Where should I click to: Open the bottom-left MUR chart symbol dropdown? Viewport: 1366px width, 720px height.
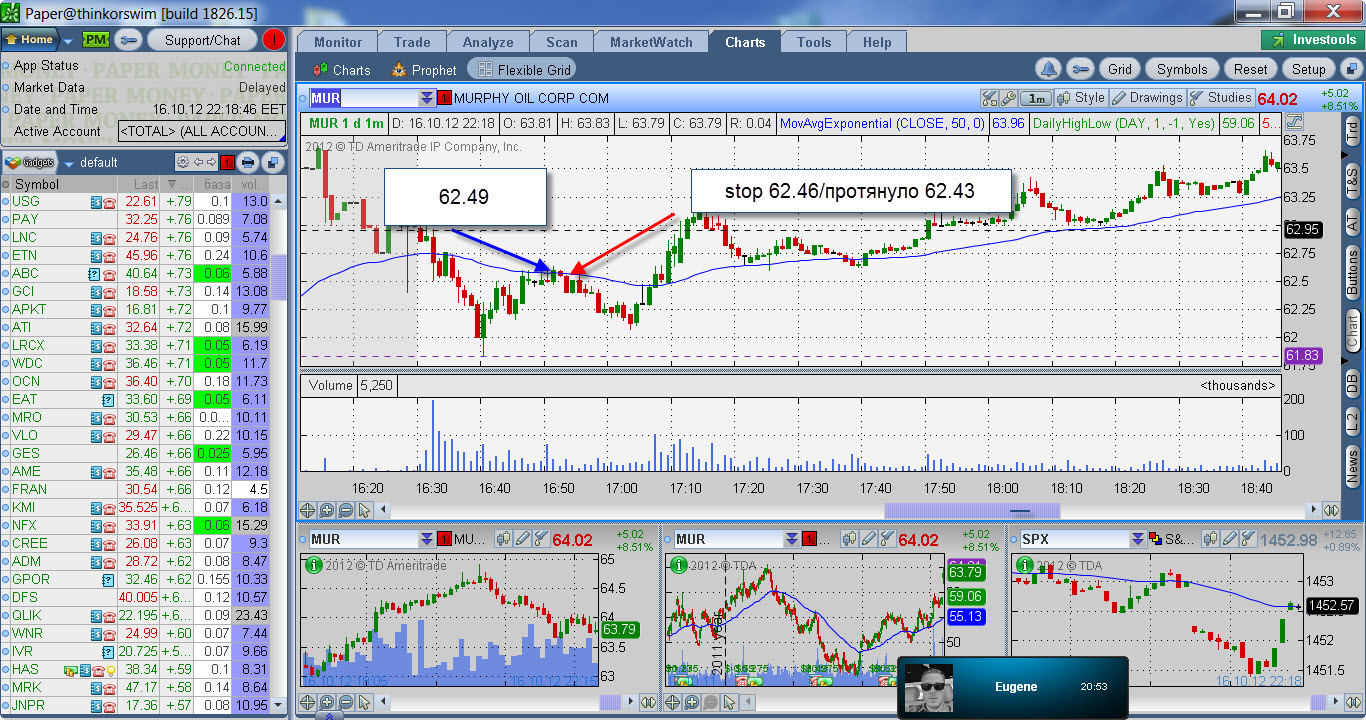(x=426, y=540)
